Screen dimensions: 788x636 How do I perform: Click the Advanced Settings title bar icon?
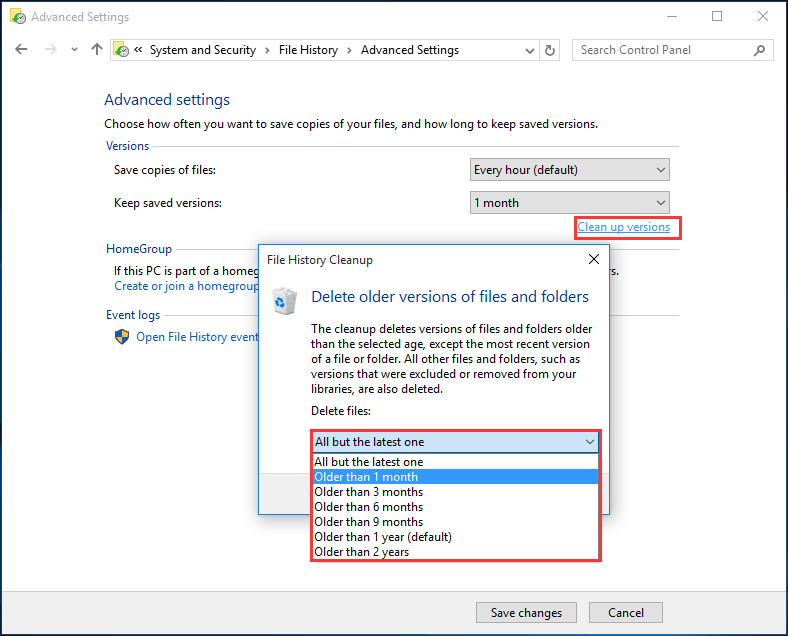pos(18,17)
